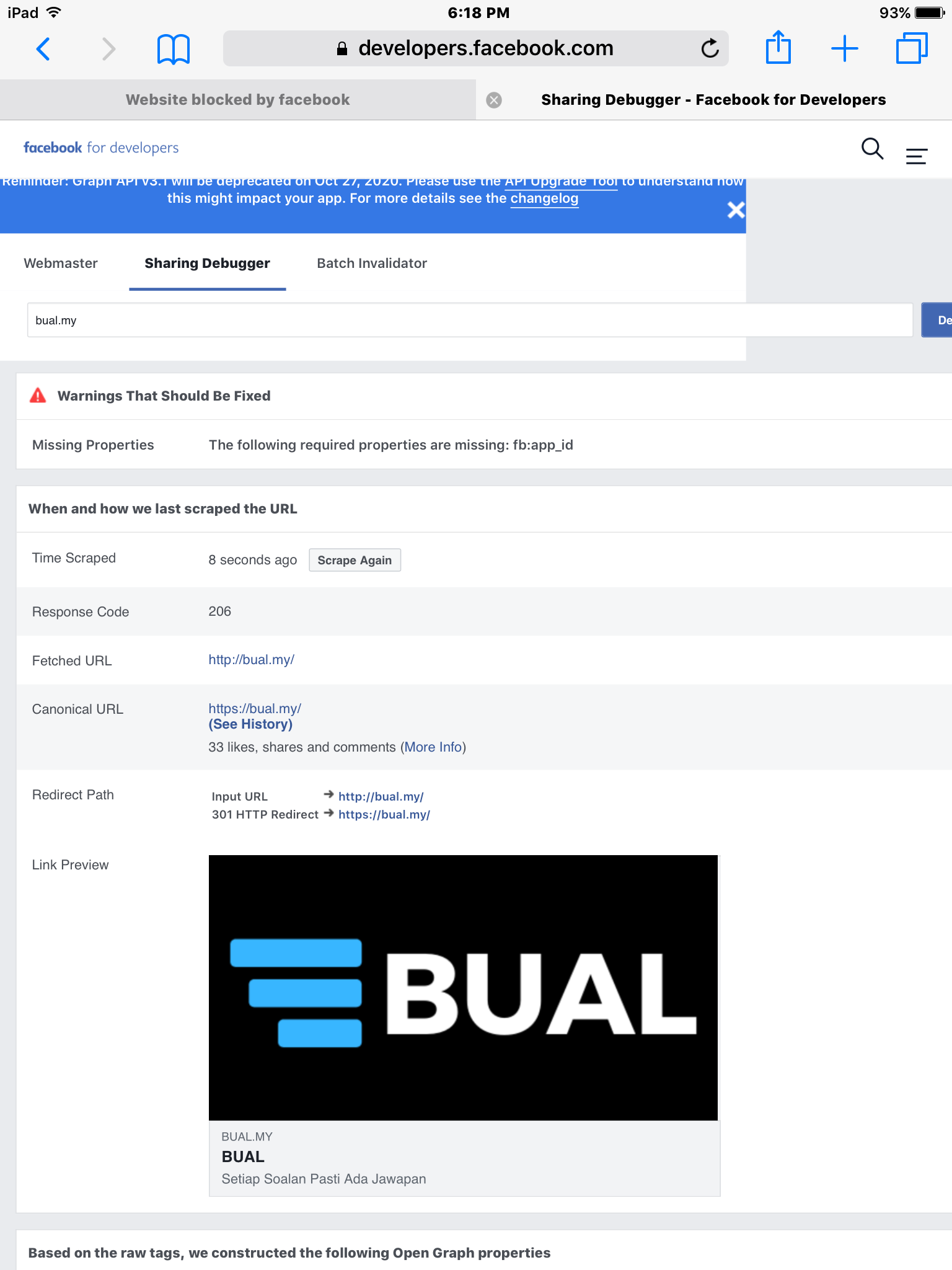Add a new tab with plus icon
The width and height of the screenshot is (952, 1270).
pos(845,48)
